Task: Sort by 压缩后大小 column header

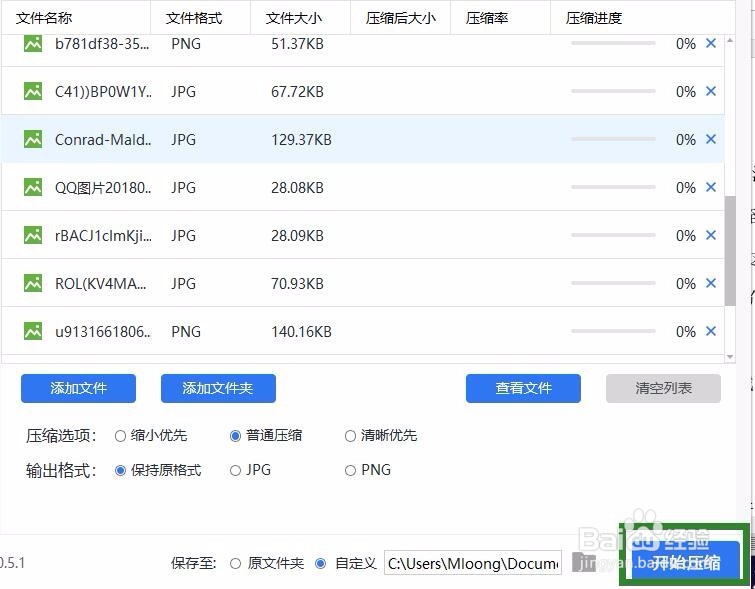Action: 401,18
